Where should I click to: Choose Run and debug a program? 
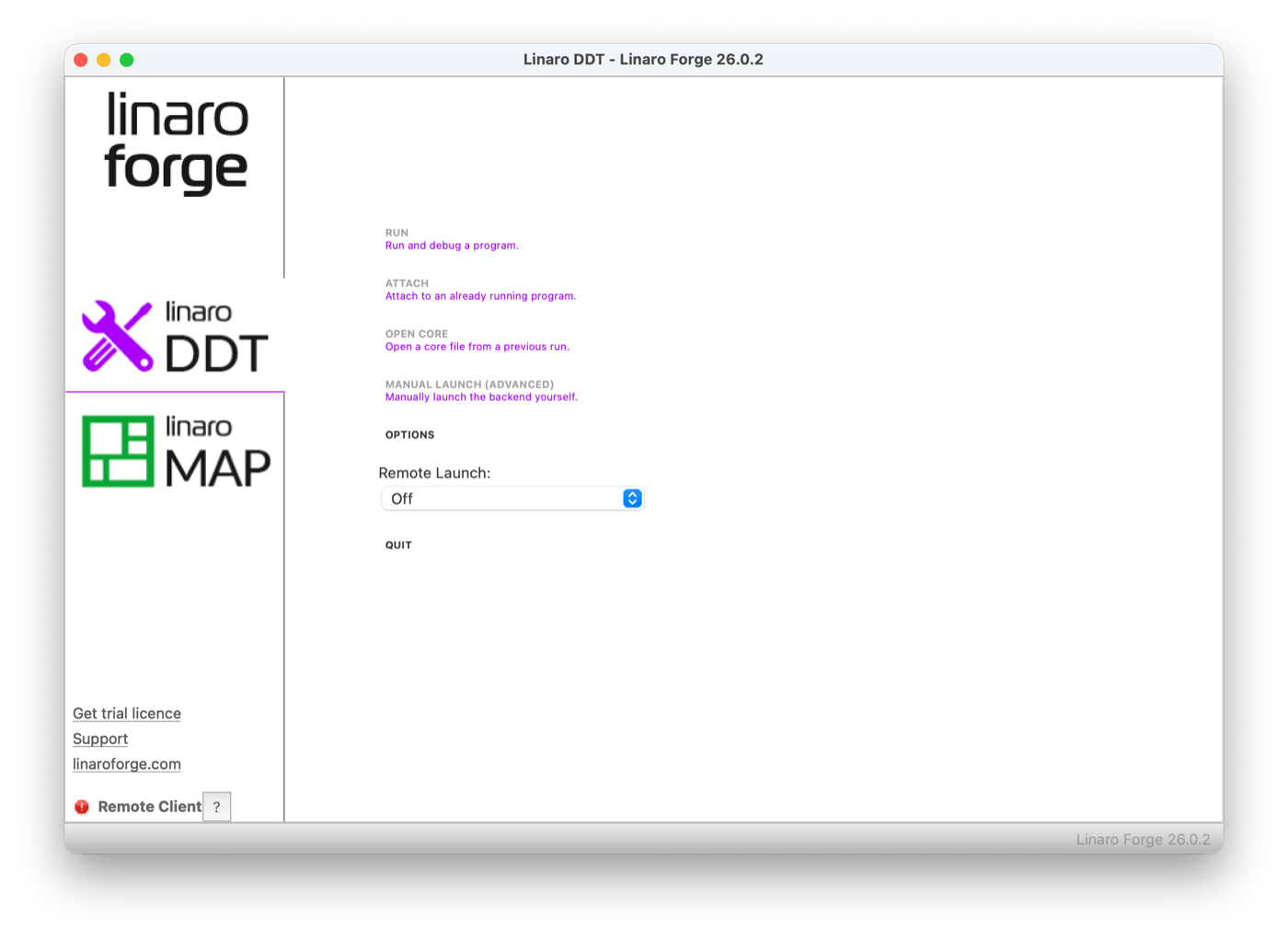click(x=452, y=239)
